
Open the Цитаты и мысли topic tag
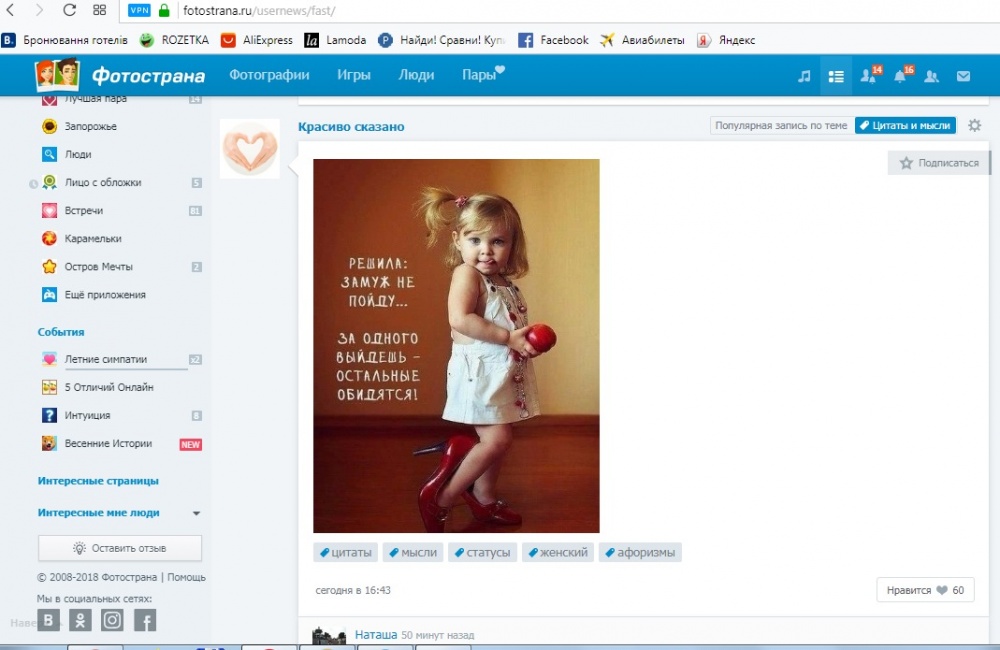click(x=906, y=126)
